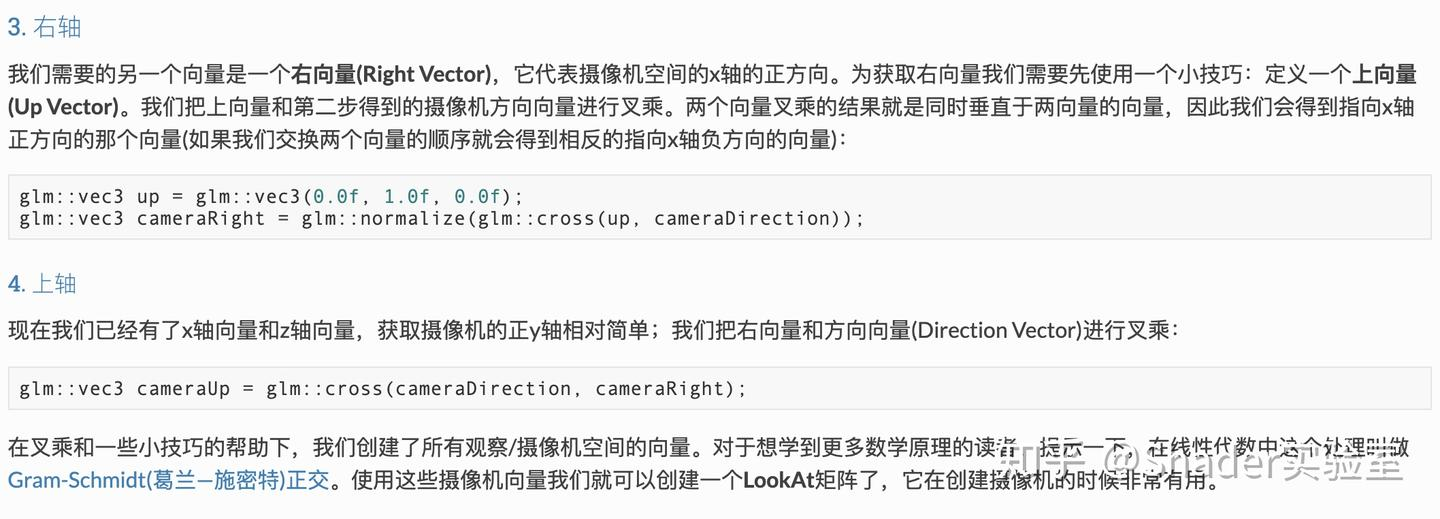
Task: Click the paragraph starting with 在叉乘和一些小技巧
Action: coord(710,464)
